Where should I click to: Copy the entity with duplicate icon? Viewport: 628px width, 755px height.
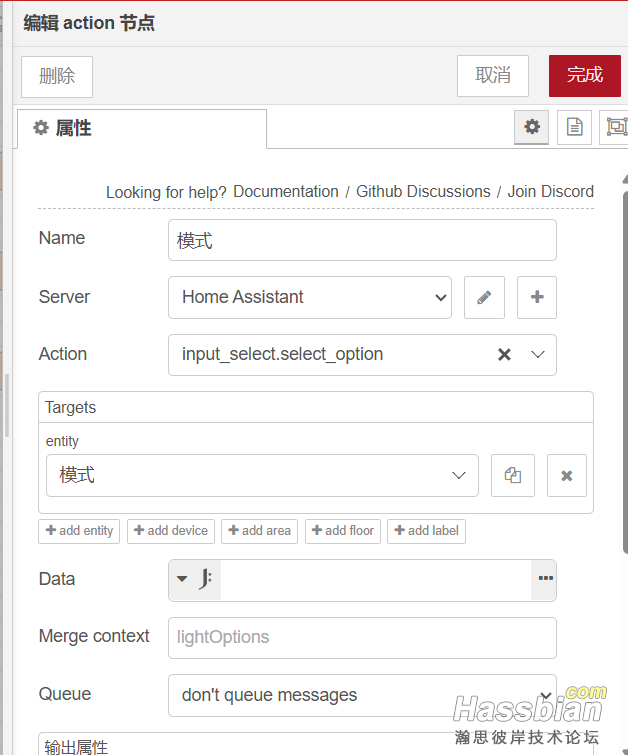tap(512, 475)
